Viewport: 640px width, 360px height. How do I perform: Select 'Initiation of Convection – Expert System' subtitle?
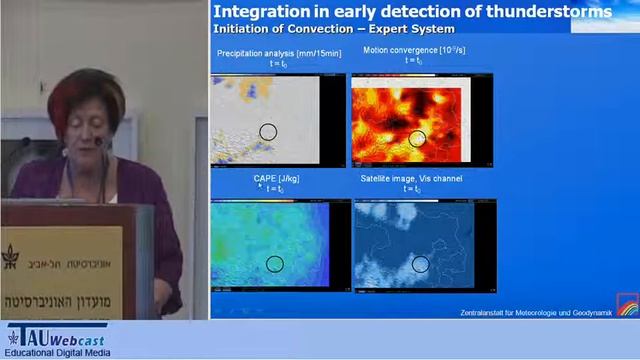(x=334, y=29)
